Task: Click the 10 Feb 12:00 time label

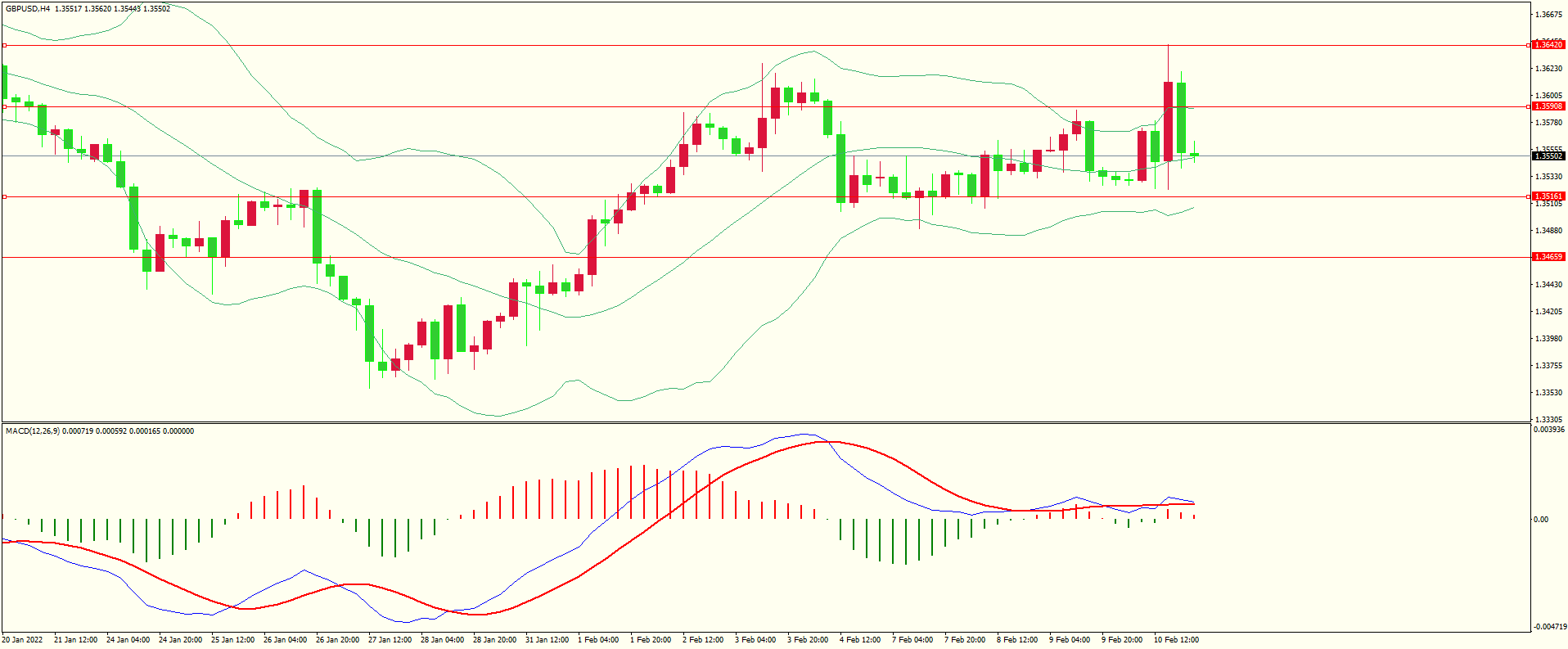Action: pyautogui.click(x=1176, y=640)
